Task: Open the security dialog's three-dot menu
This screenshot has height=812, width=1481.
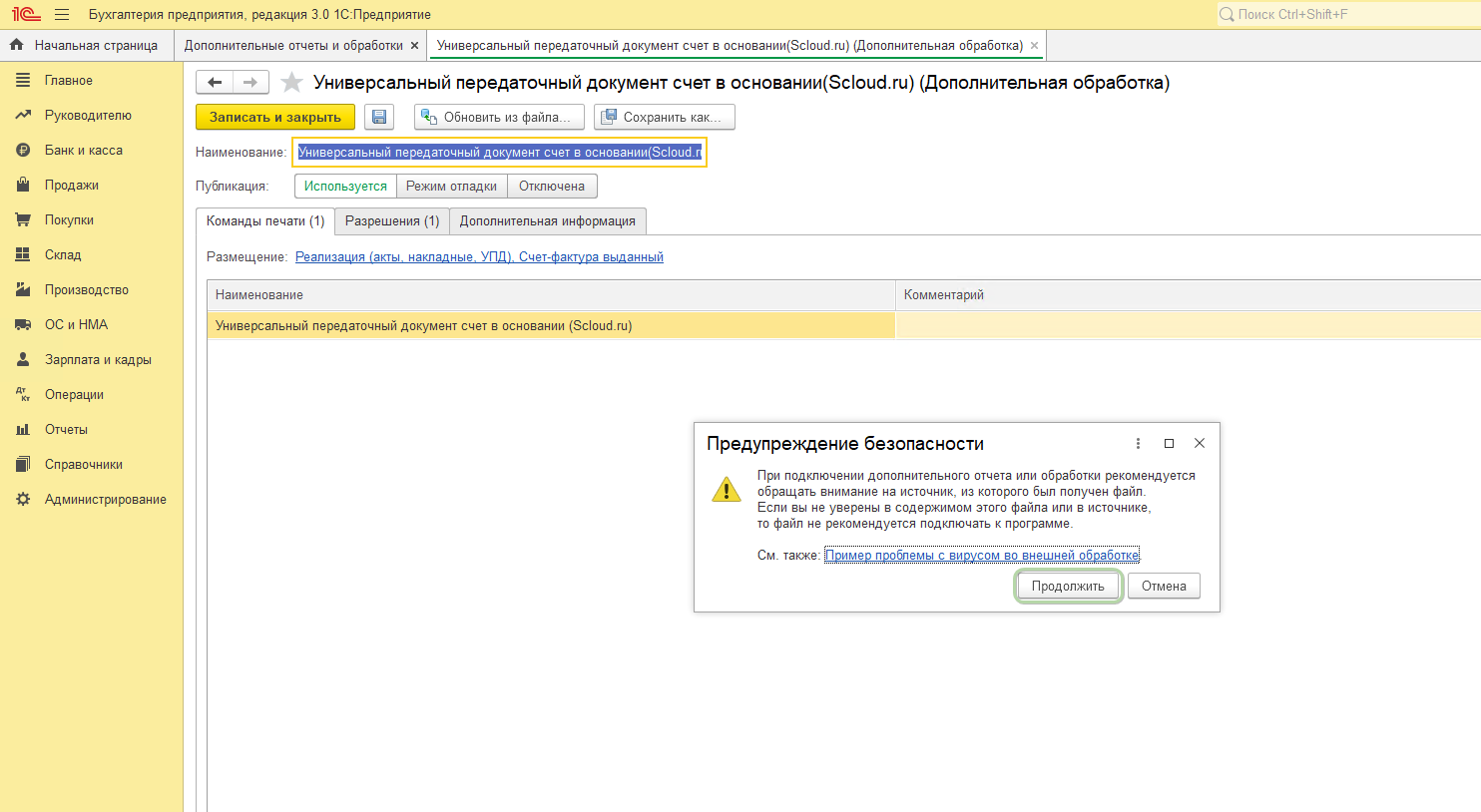Action: click(1138, 443)
